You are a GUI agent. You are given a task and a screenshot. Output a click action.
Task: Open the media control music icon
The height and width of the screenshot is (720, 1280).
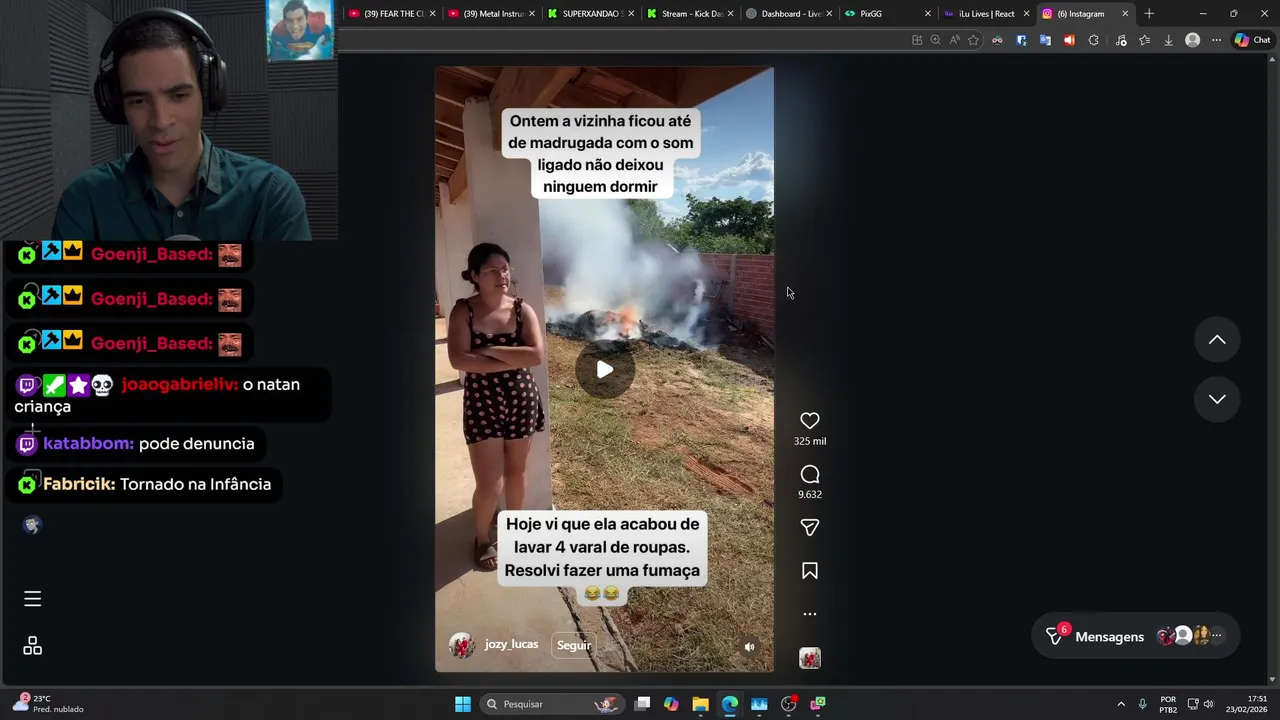[x=1121, y=40]
